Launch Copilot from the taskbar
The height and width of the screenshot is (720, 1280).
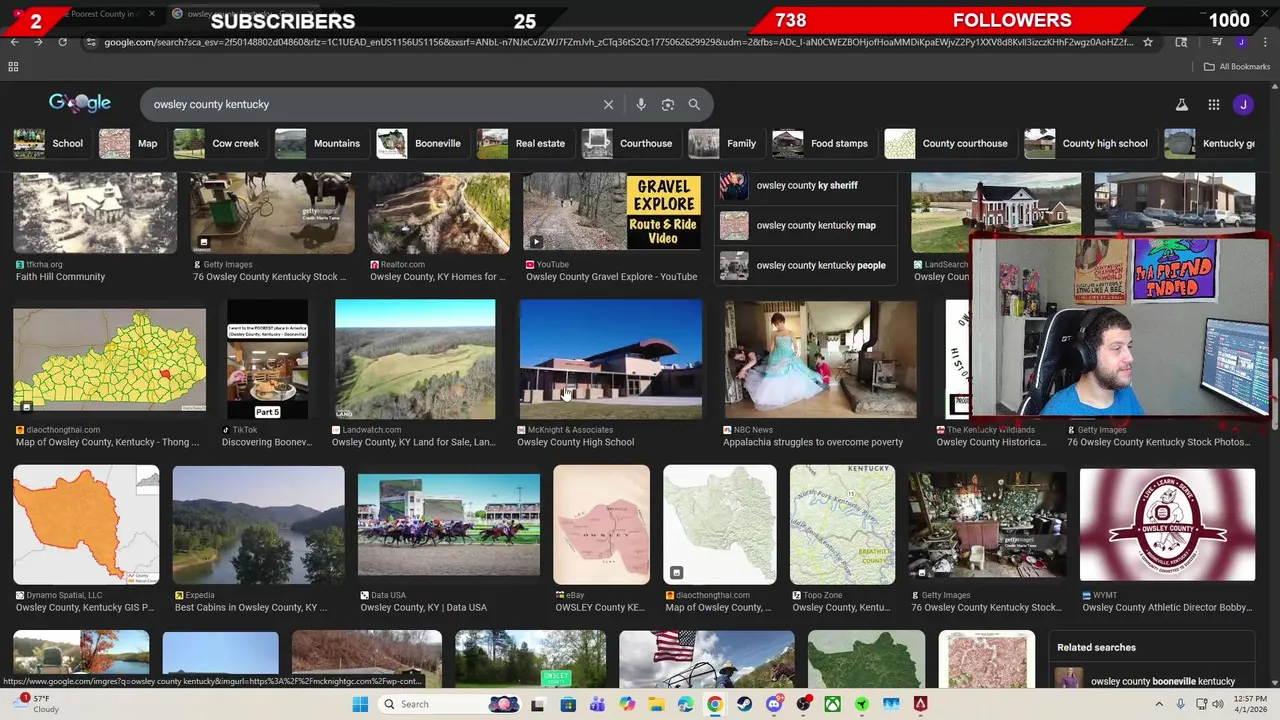point(627,704)
